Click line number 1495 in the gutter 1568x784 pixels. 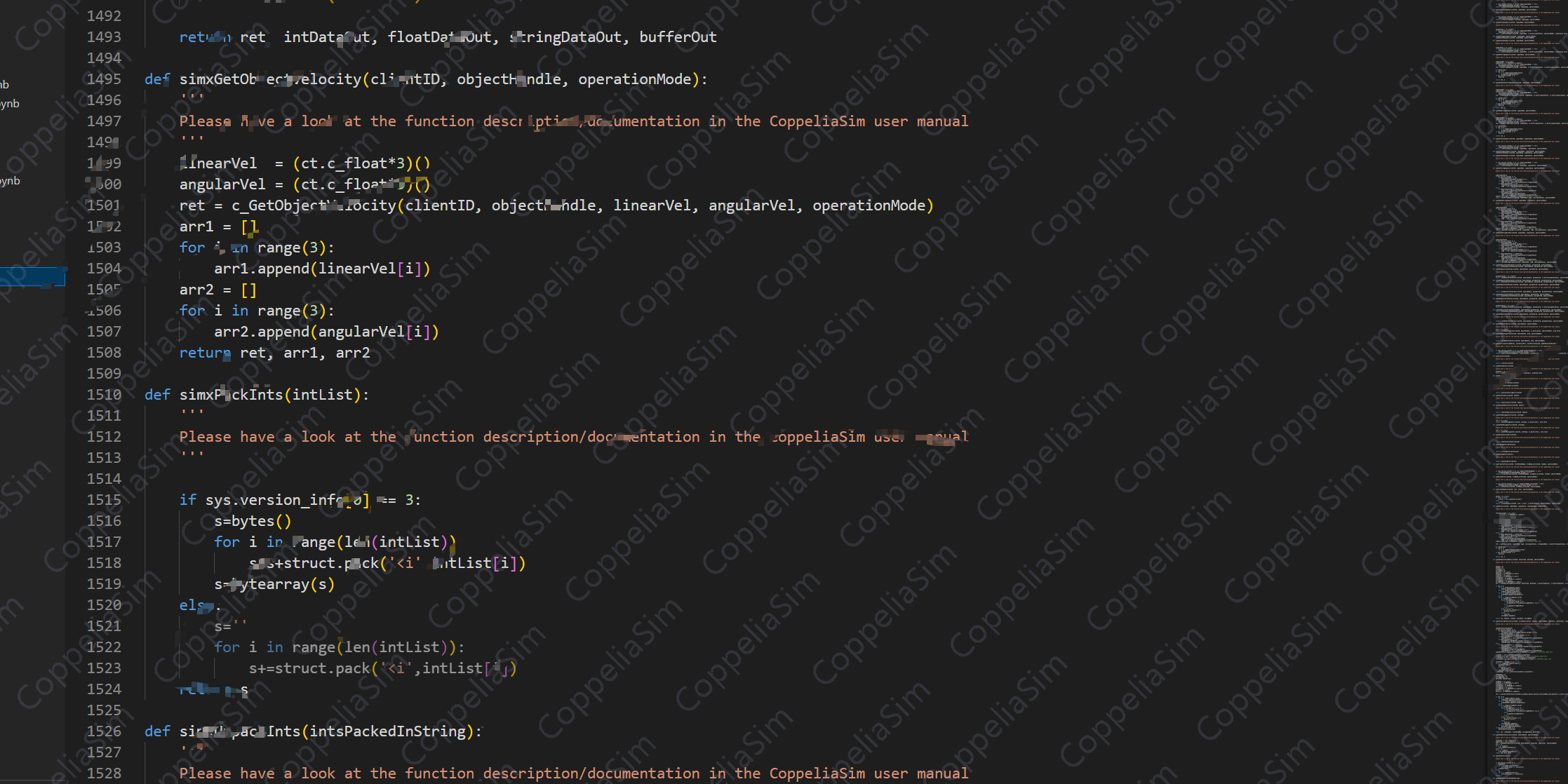(104, 79)
